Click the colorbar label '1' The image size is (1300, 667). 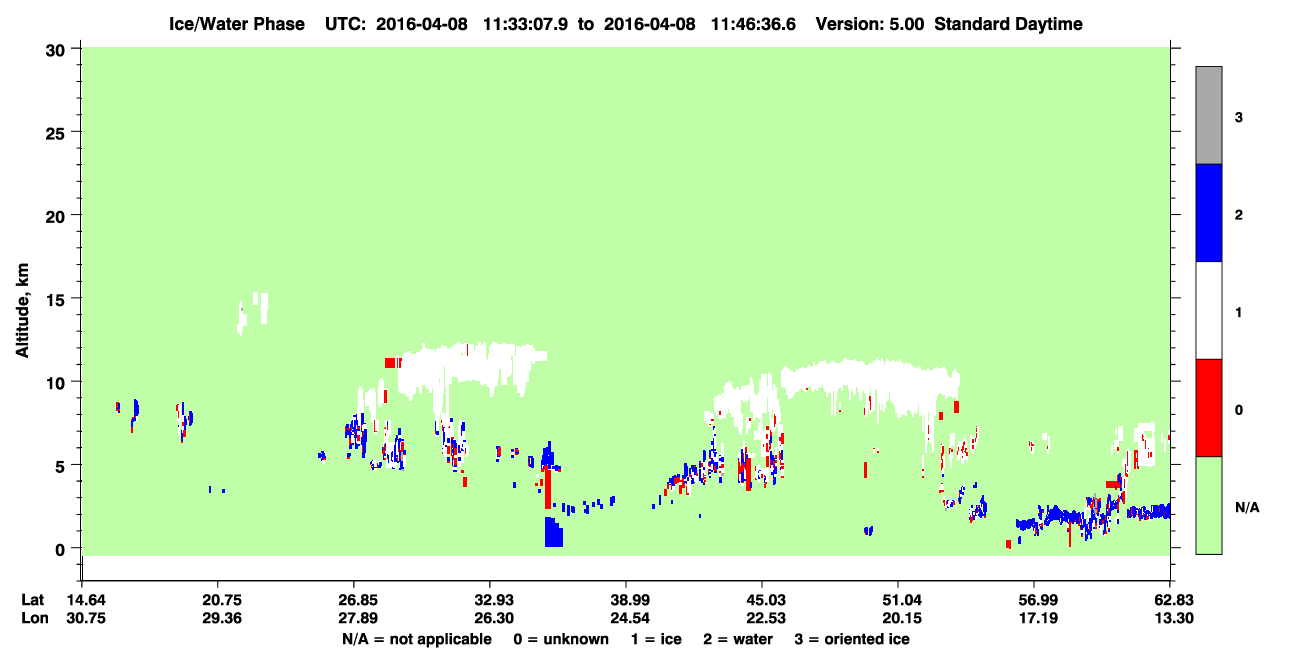point(1239,313)
